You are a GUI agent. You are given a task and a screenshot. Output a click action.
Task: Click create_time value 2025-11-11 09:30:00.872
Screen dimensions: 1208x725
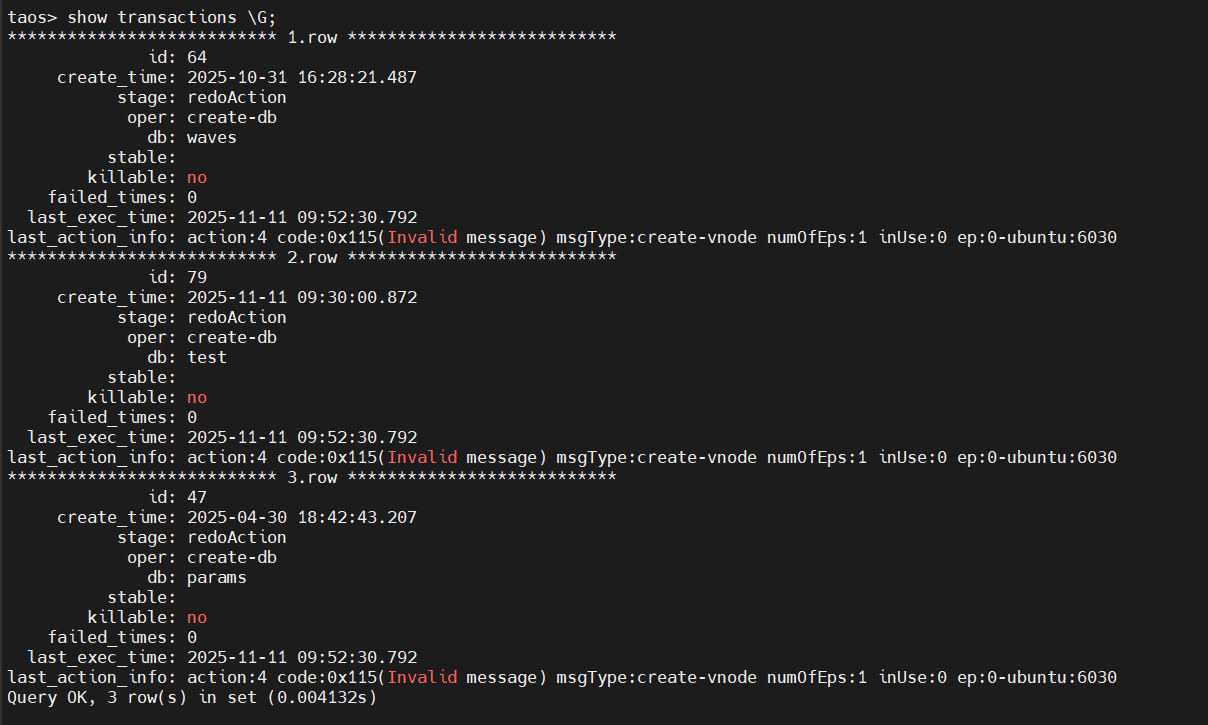(x=301, y=297)
